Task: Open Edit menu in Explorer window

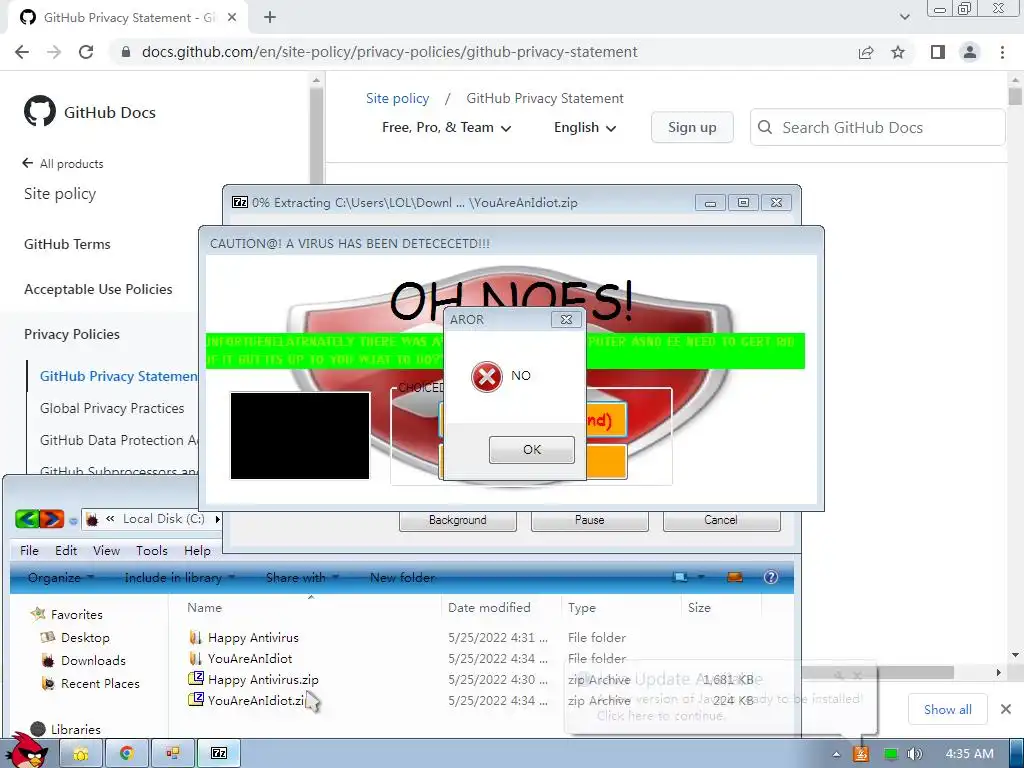Action: (x=66, y=551)
